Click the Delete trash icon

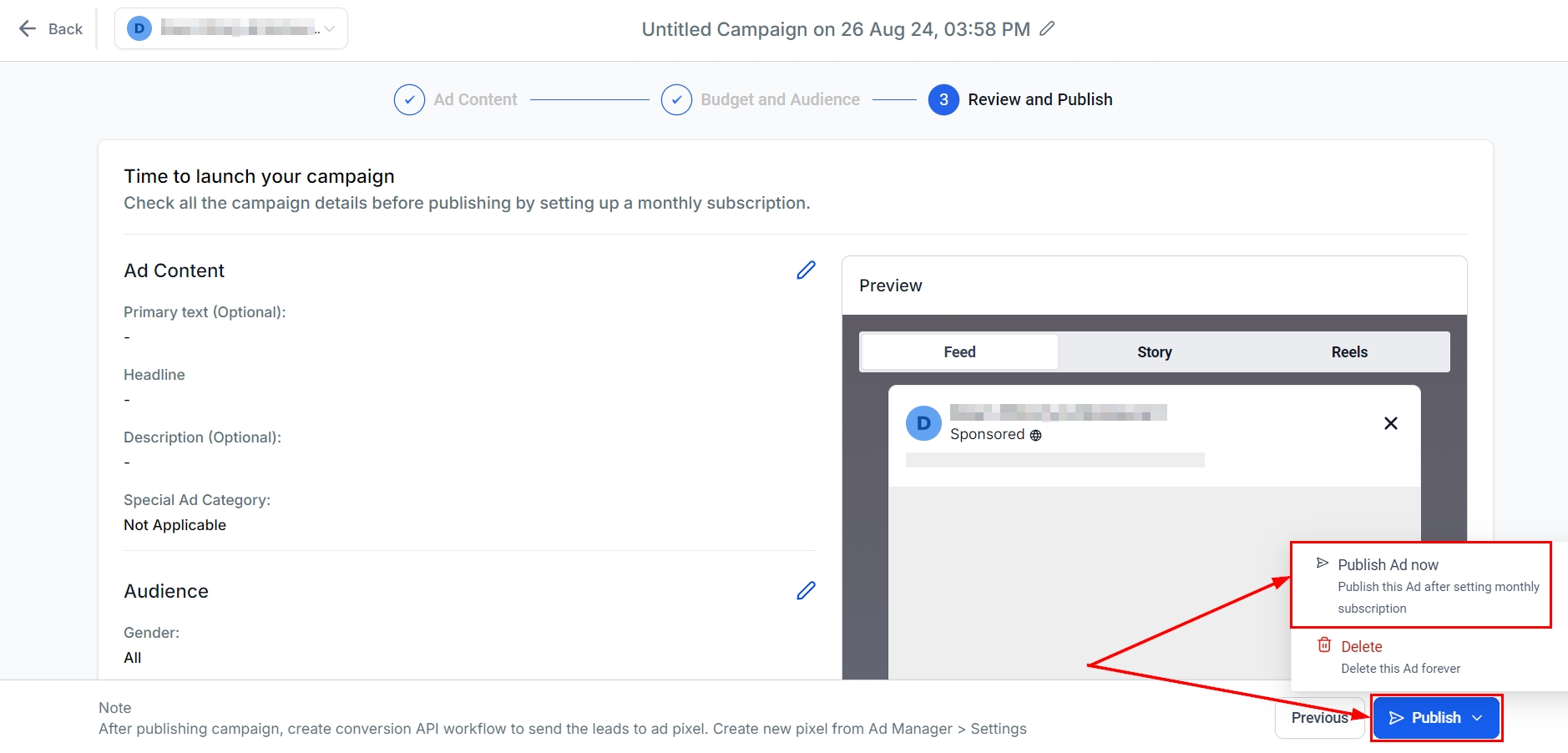1324,645
